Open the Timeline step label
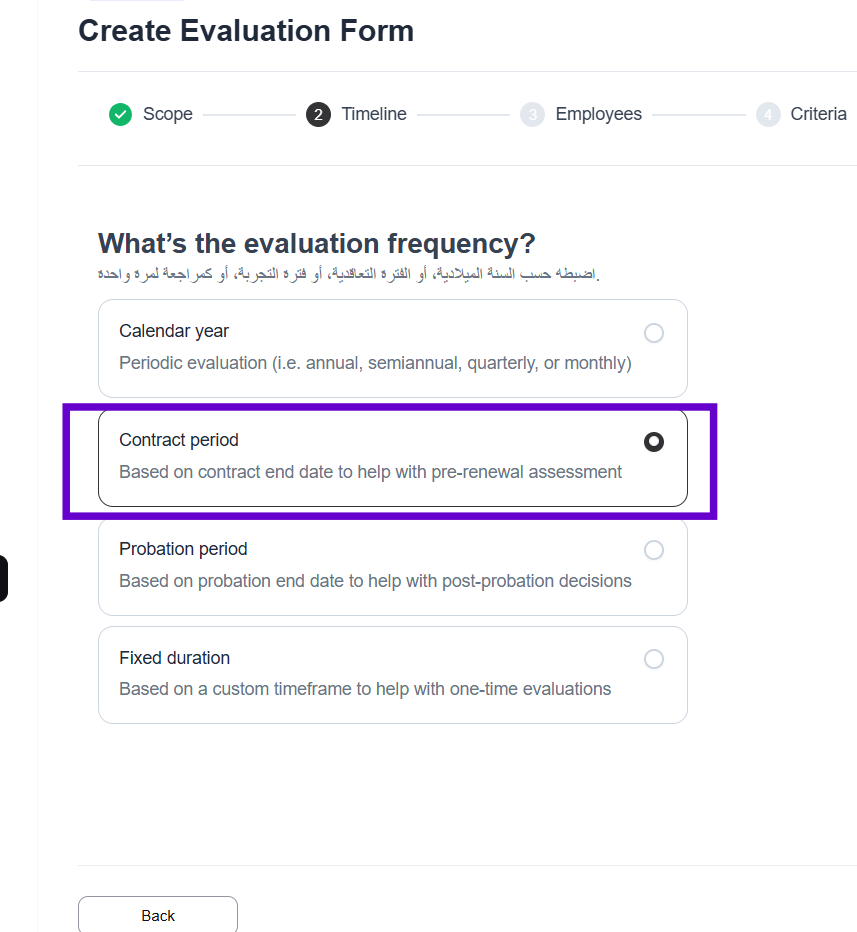Viewport: 857px width, 932px height. coord(374,114)
